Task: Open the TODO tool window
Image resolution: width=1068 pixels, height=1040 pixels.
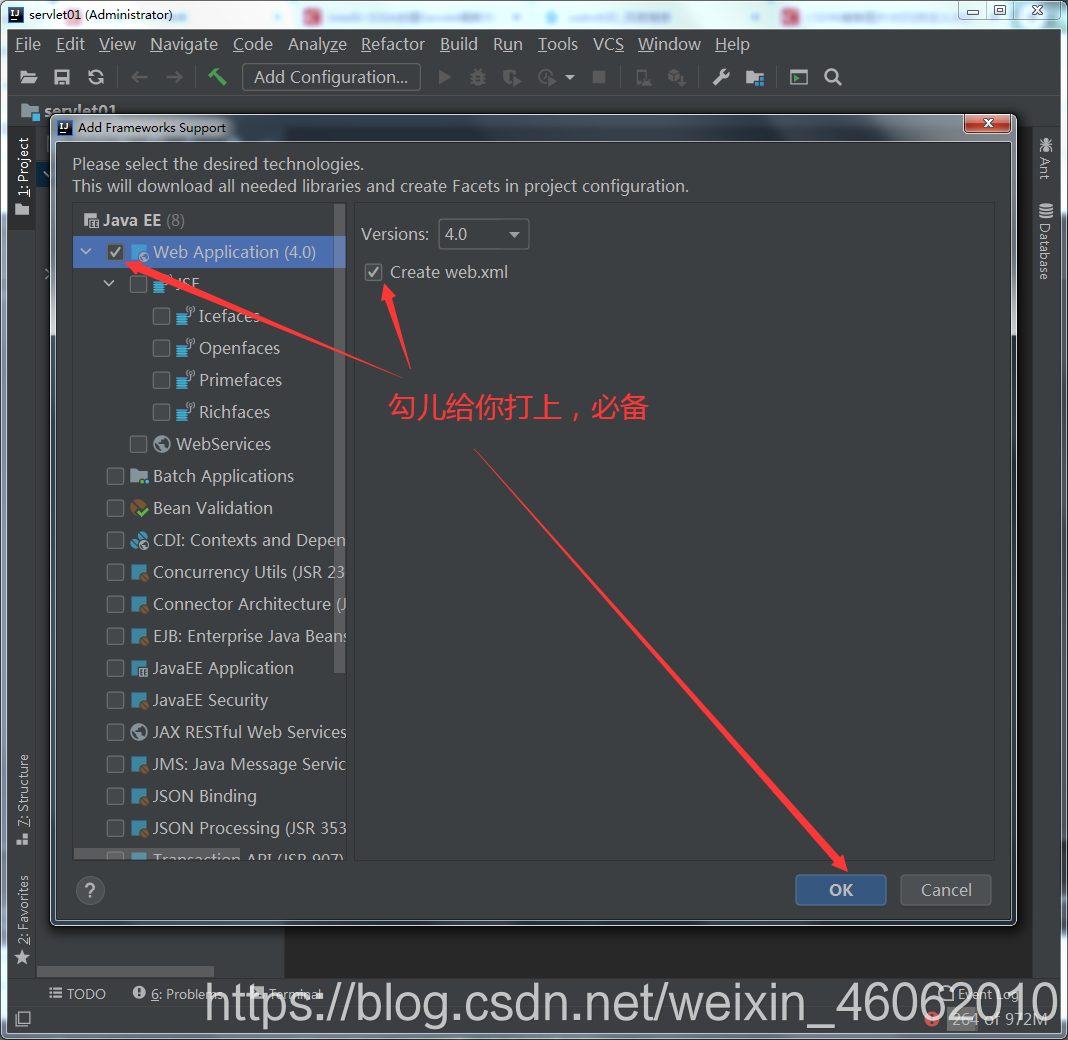Action: pyautogui.click(x=77, y=994)
